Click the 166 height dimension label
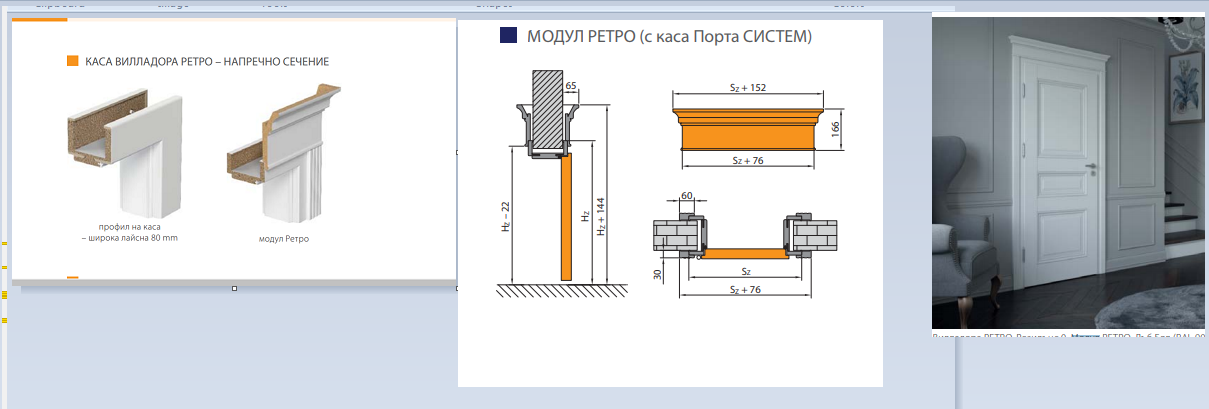Viewport: 1209px width, 409px height. [835, 128]
